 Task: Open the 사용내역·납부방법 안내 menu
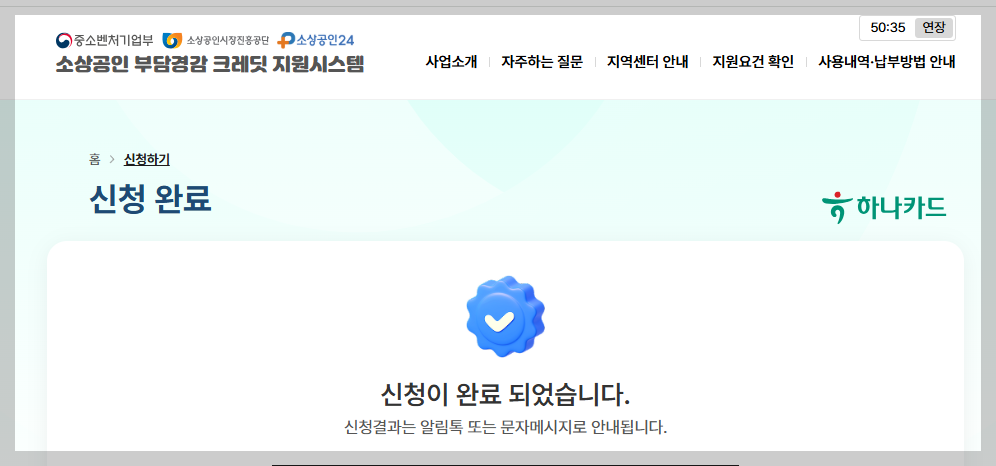(x=887, y=62)
